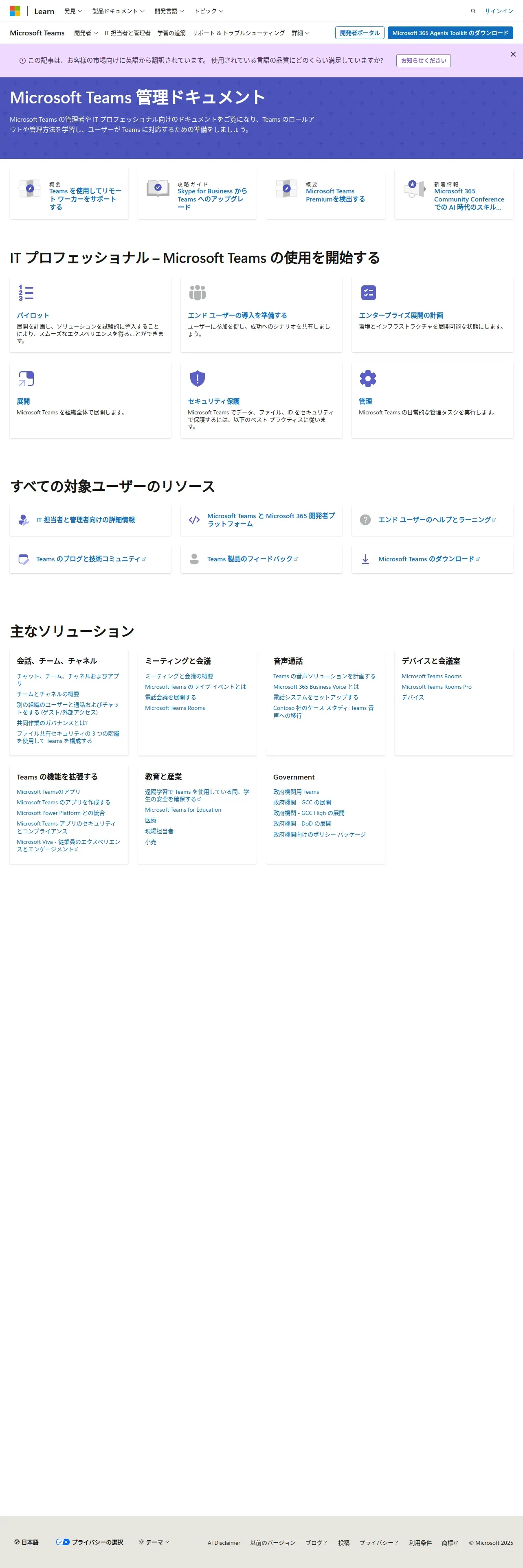The width and height of the screenshot is (523, 1568).
Task: Open プライバシーの選択 link
Action: [x=90, y=1542]
